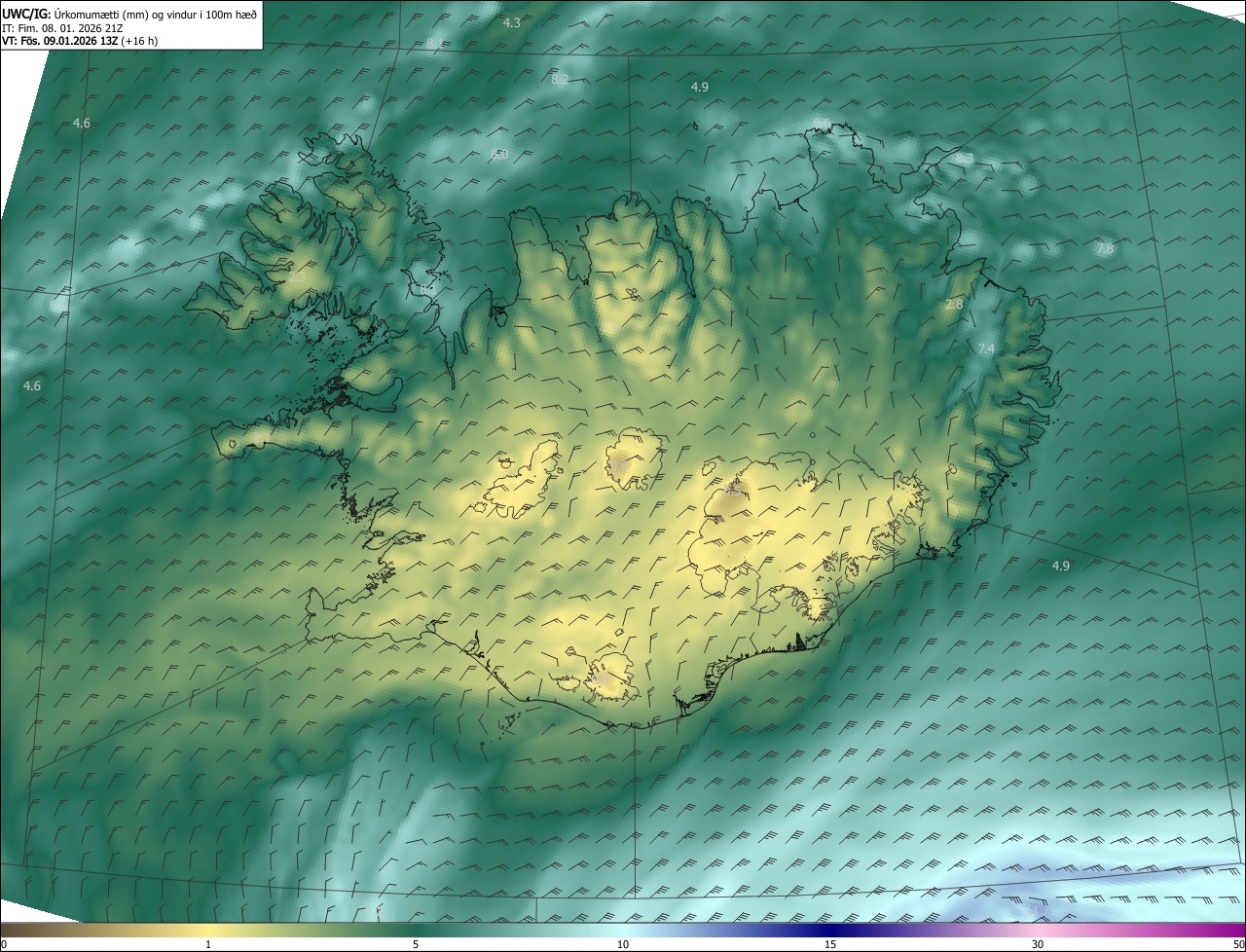Click the 4.3 value label
Image resolution: width=1246 pixels, height=952 pixels.
(x=511, y=22)
